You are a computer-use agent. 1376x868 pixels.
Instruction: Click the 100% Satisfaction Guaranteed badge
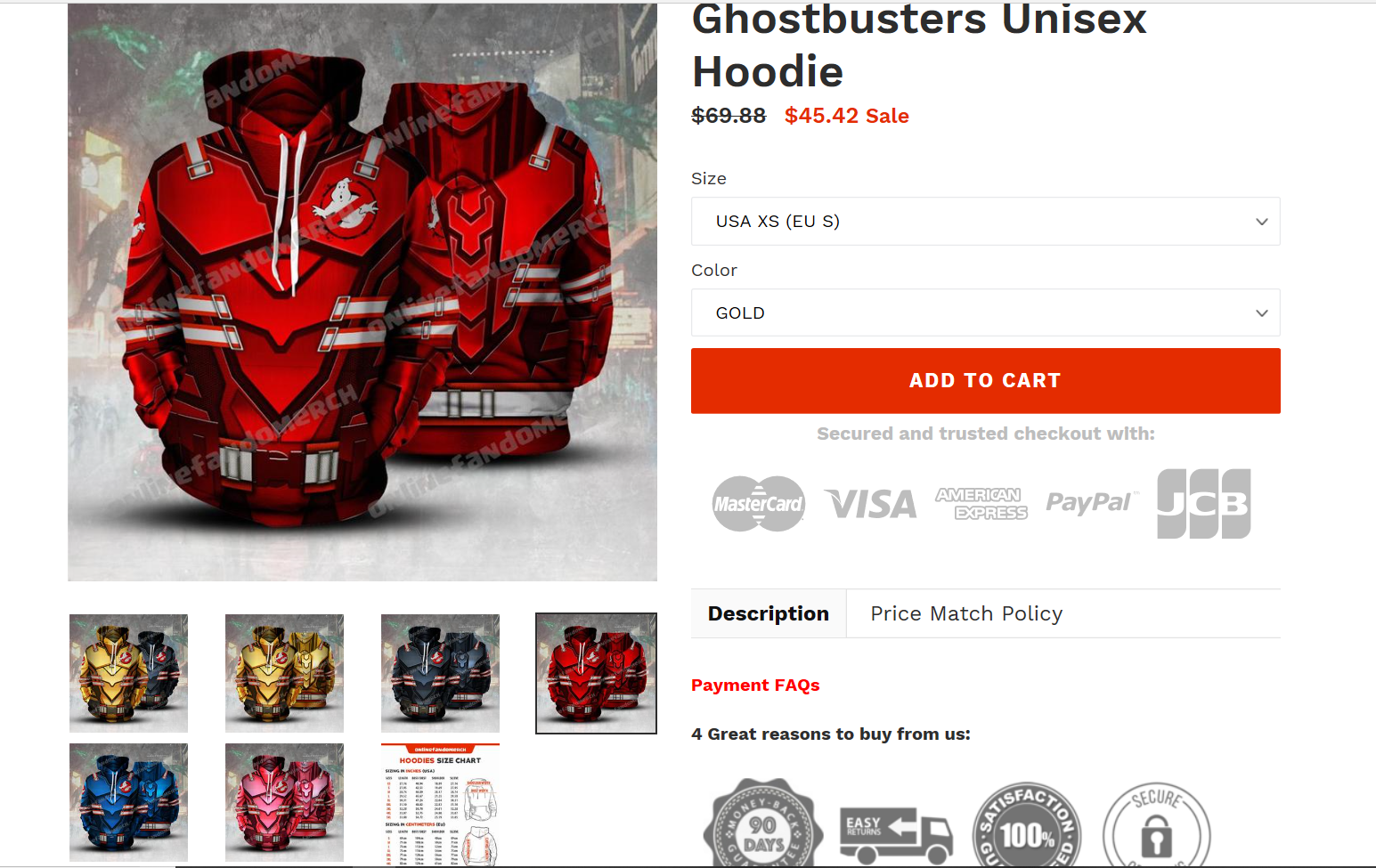tap(1027, 825)
